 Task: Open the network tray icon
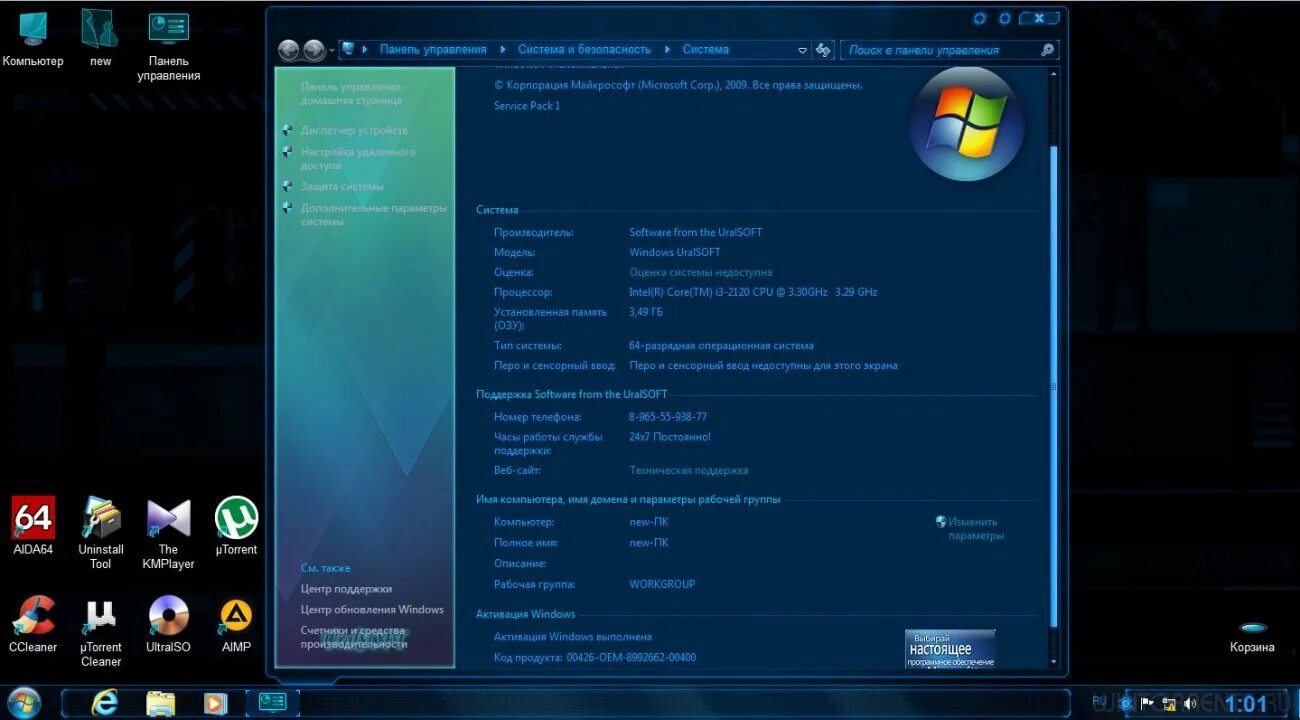click(1169, 703)
